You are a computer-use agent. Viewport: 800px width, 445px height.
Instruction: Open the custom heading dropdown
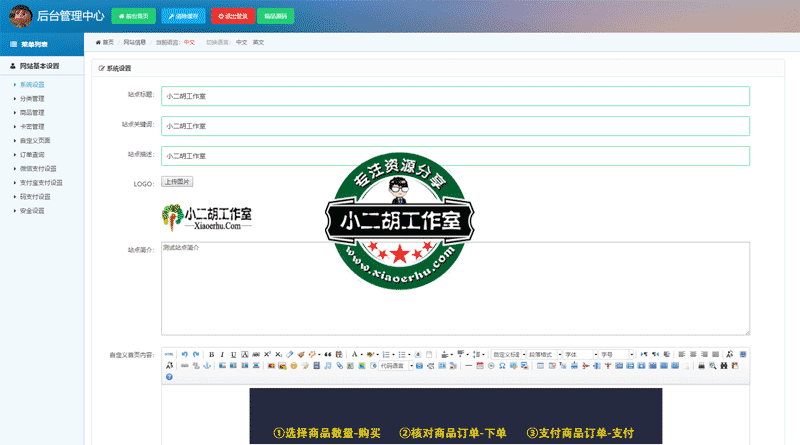508,354
